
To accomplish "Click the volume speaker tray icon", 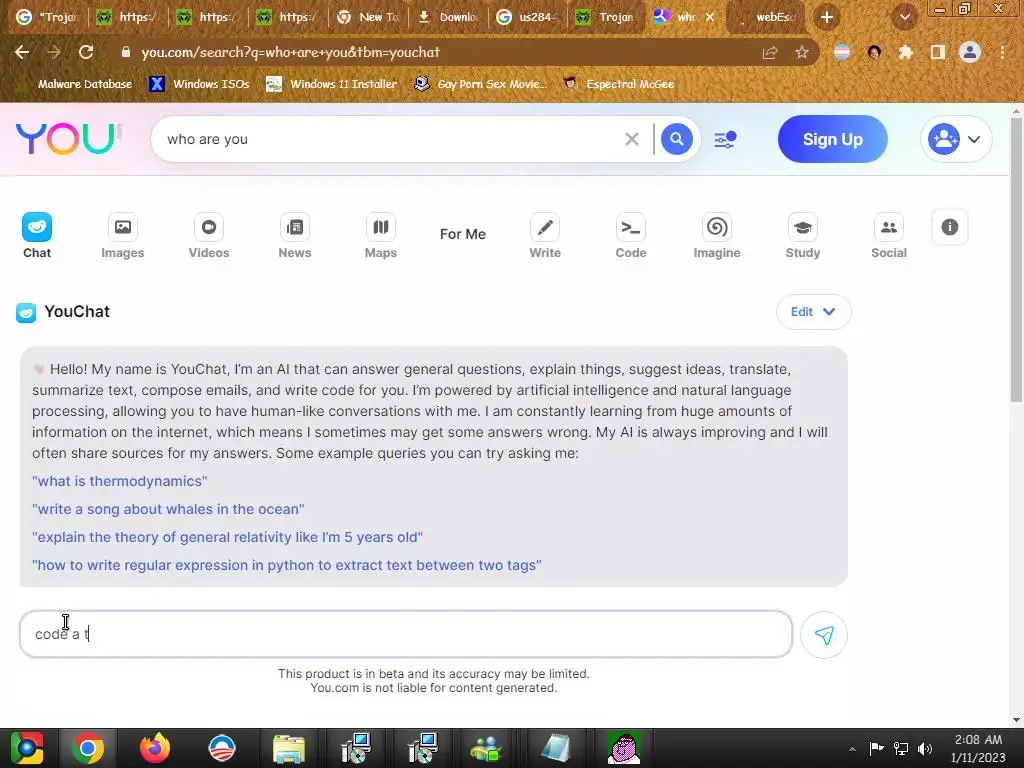I will pos(925,749).
